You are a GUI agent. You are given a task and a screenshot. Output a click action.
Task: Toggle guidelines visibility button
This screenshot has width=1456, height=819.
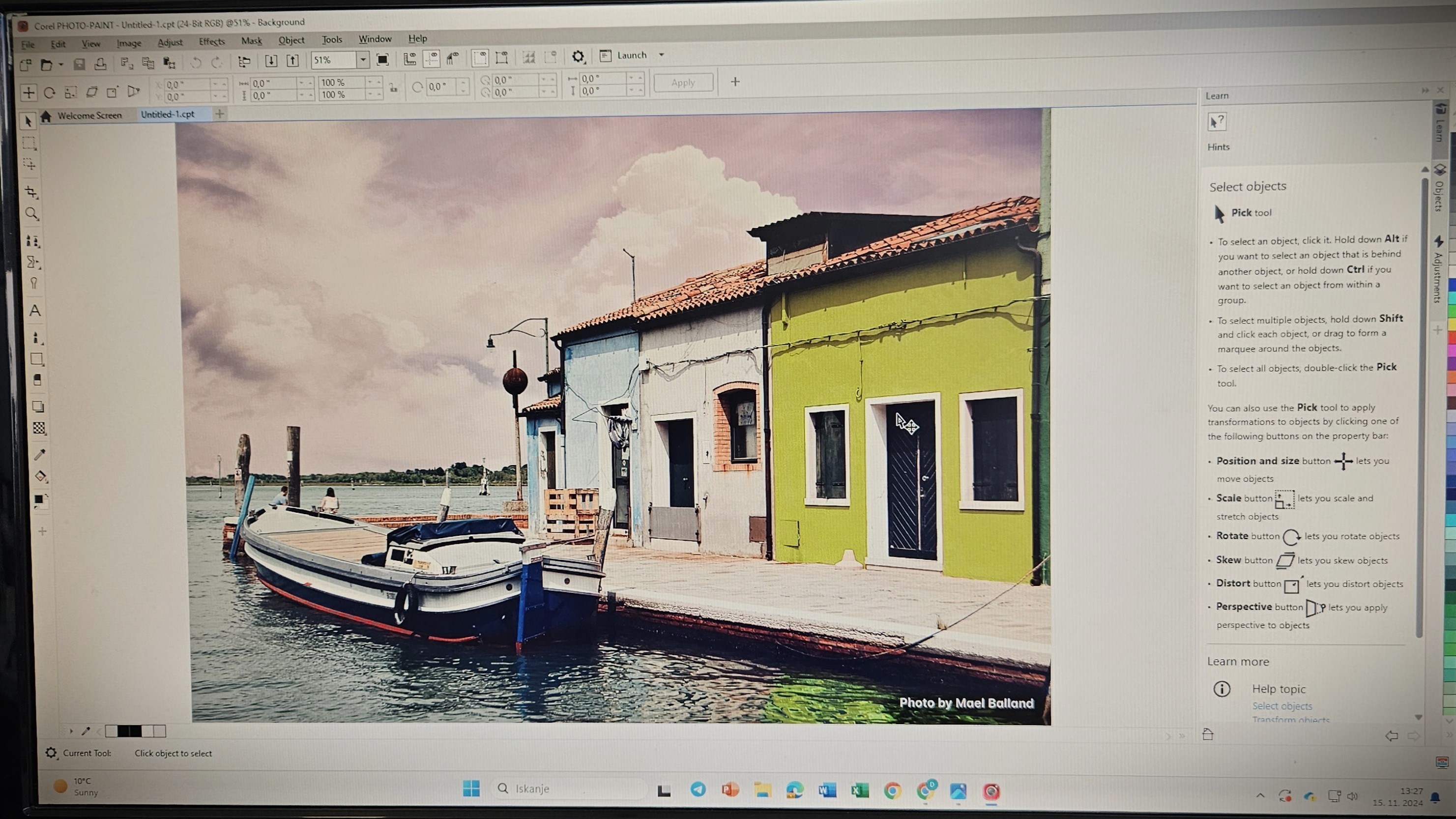click(x=431, y=58)
